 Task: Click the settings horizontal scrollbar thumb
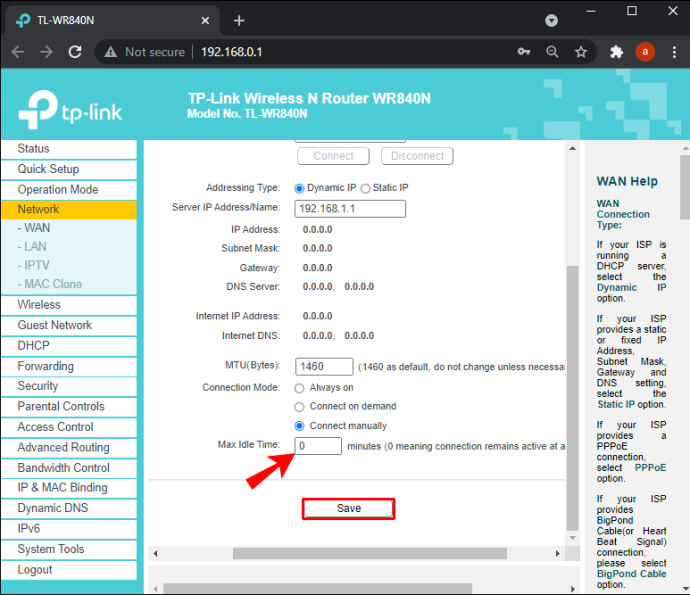370,553
